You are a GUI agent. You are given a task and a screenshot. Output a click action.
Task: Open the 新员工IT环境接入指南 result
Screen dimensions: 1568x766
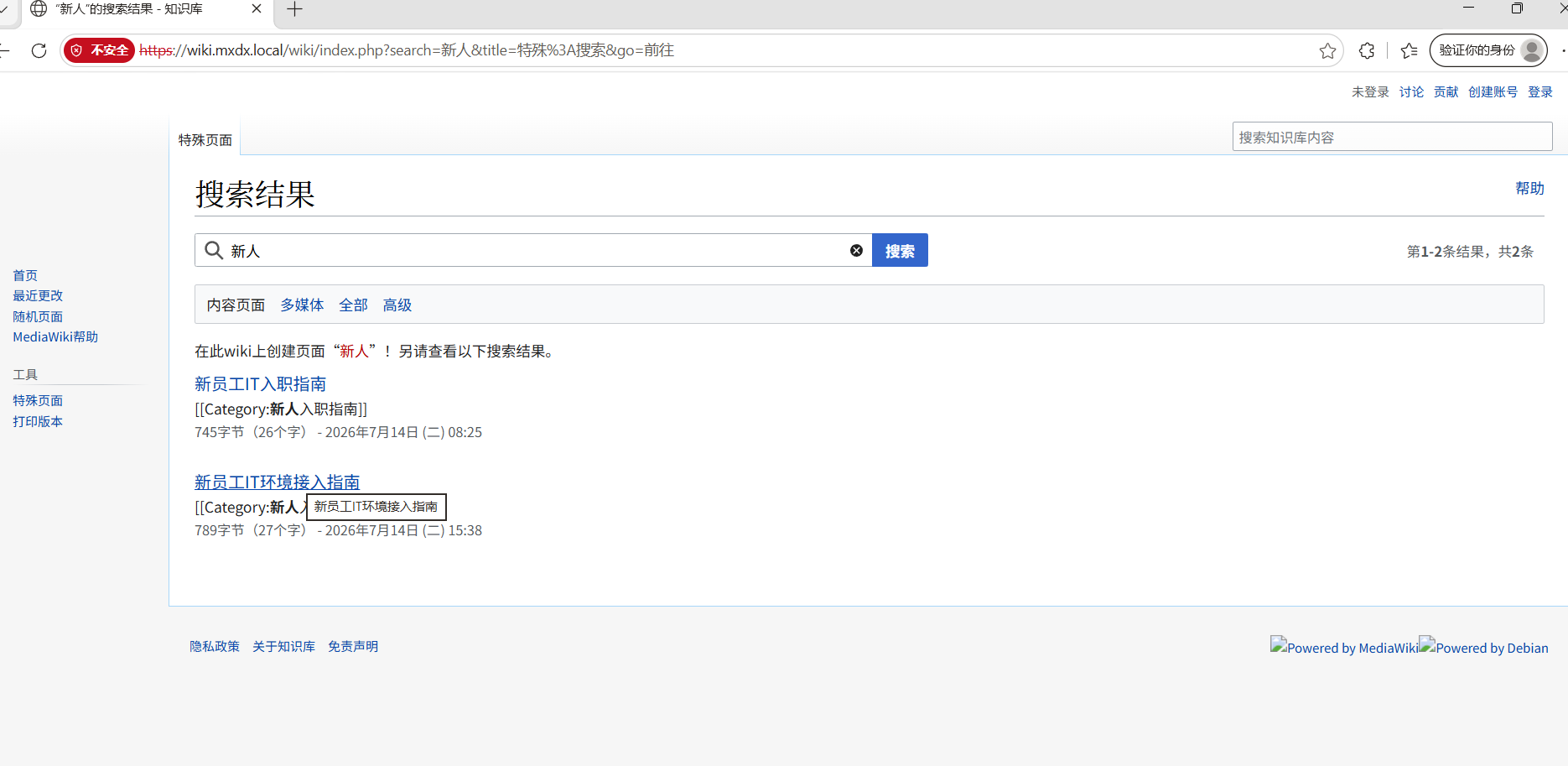(277, 482)
